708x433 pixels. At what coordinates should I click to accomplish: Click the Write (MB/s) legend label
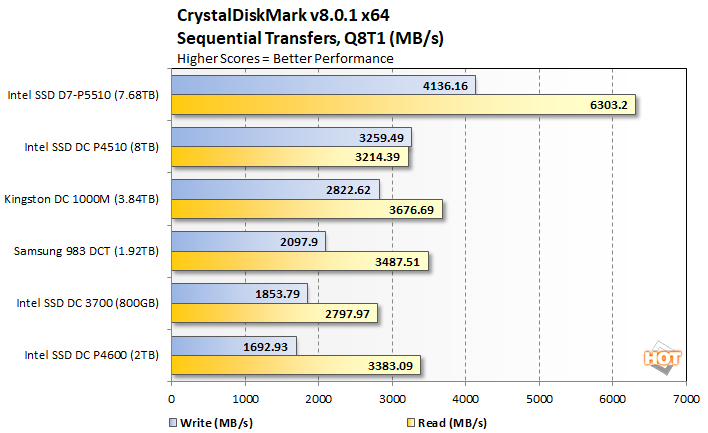pyautogui.click(x=216, y=423)
